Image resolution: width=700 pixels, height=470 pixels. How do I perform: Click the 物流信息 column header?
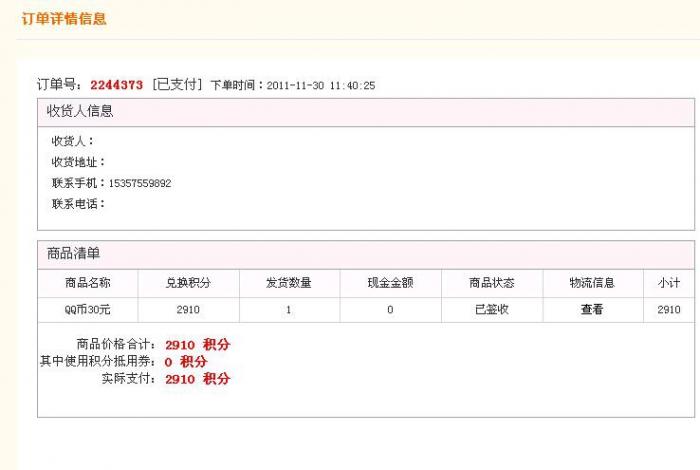592,283
